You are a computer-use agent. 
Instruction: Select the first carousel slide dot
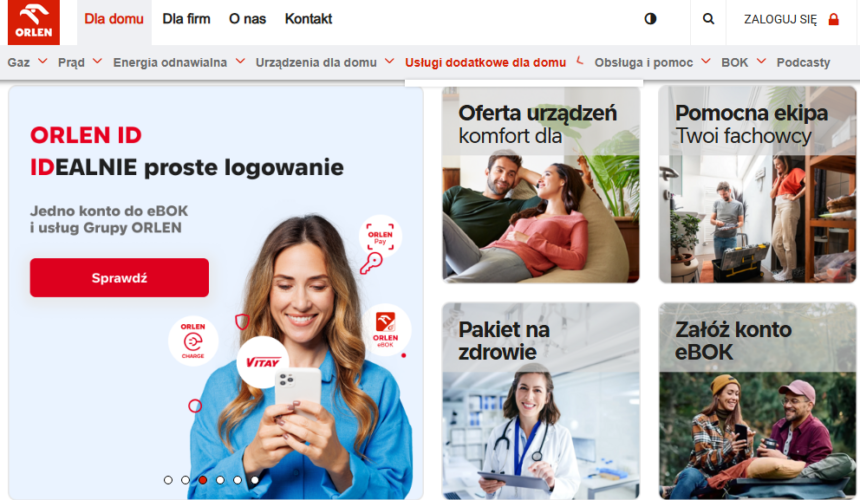(168, 480)
